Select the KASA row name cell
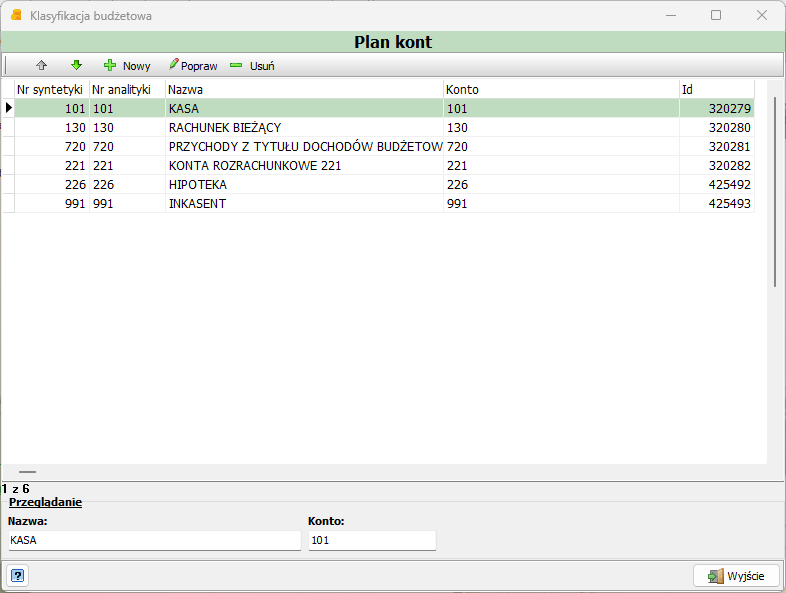The height and width of the screenshot is (593, 786). [304, 108]
